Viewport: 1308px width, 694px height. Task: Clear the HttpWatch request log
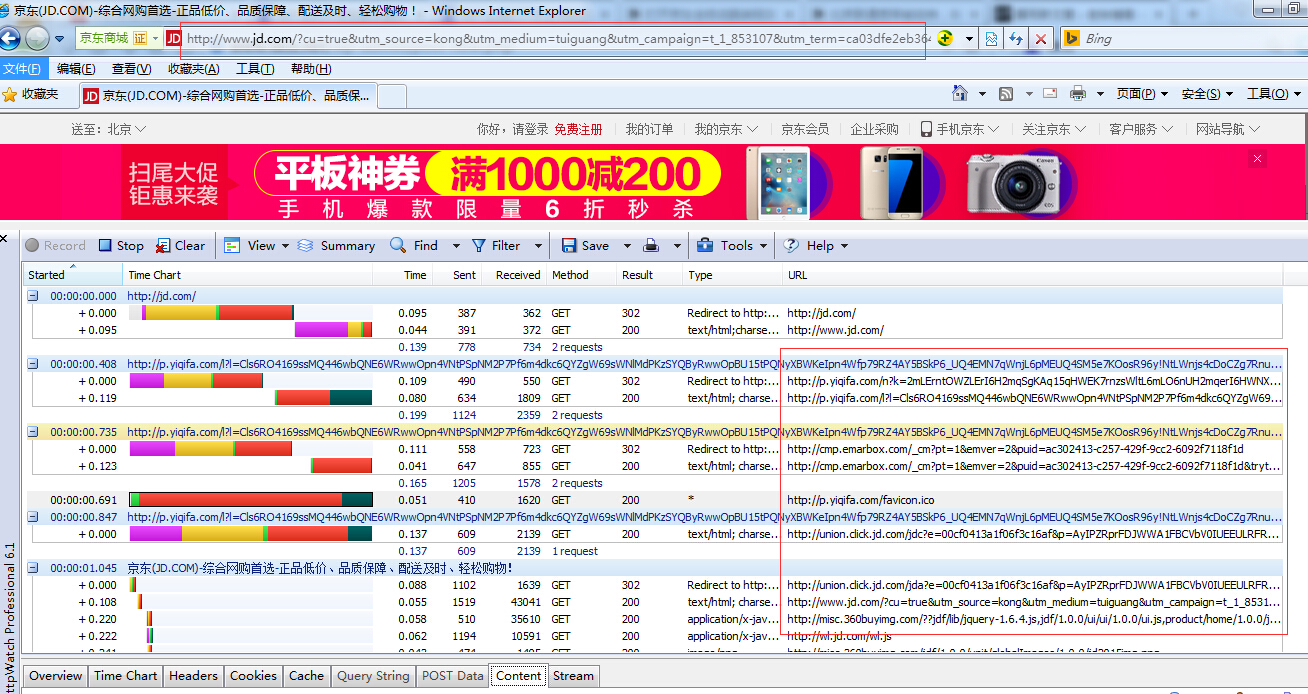point(180,245)
